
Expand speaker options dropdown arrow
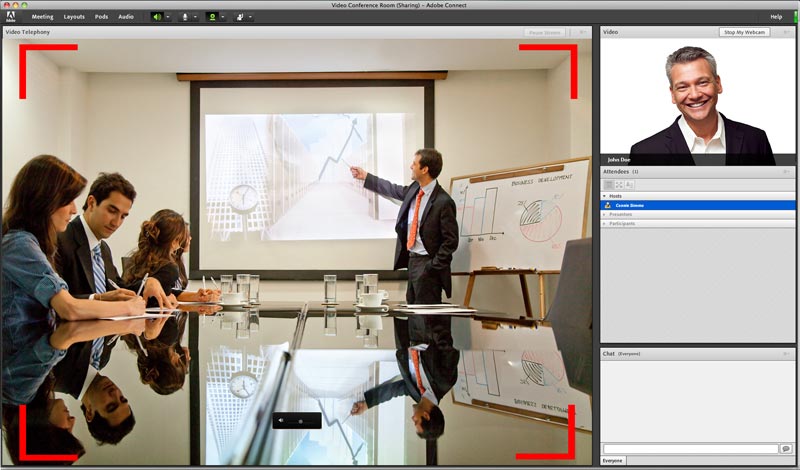(168, 17)
